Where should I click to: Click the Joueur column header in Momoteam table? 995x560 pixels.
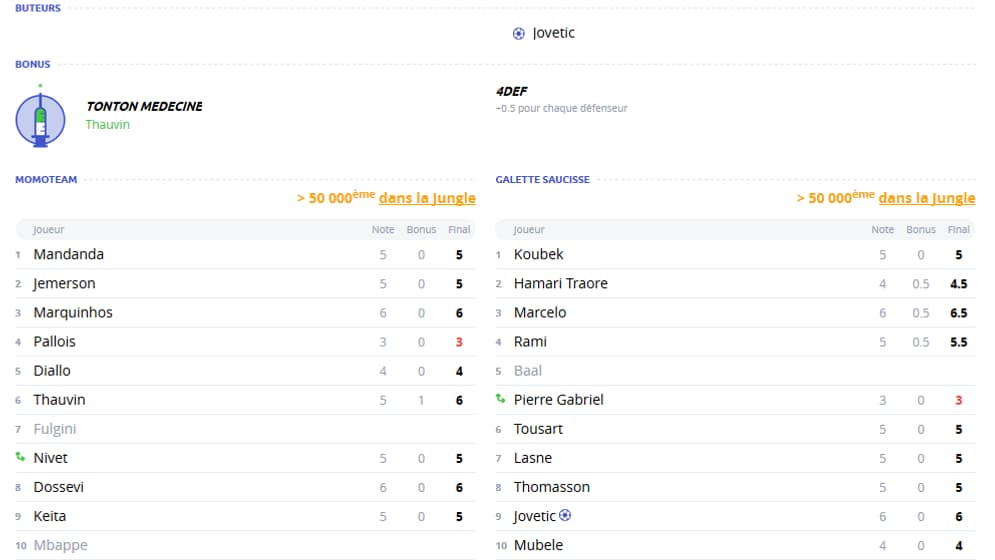tap(48, 229)
